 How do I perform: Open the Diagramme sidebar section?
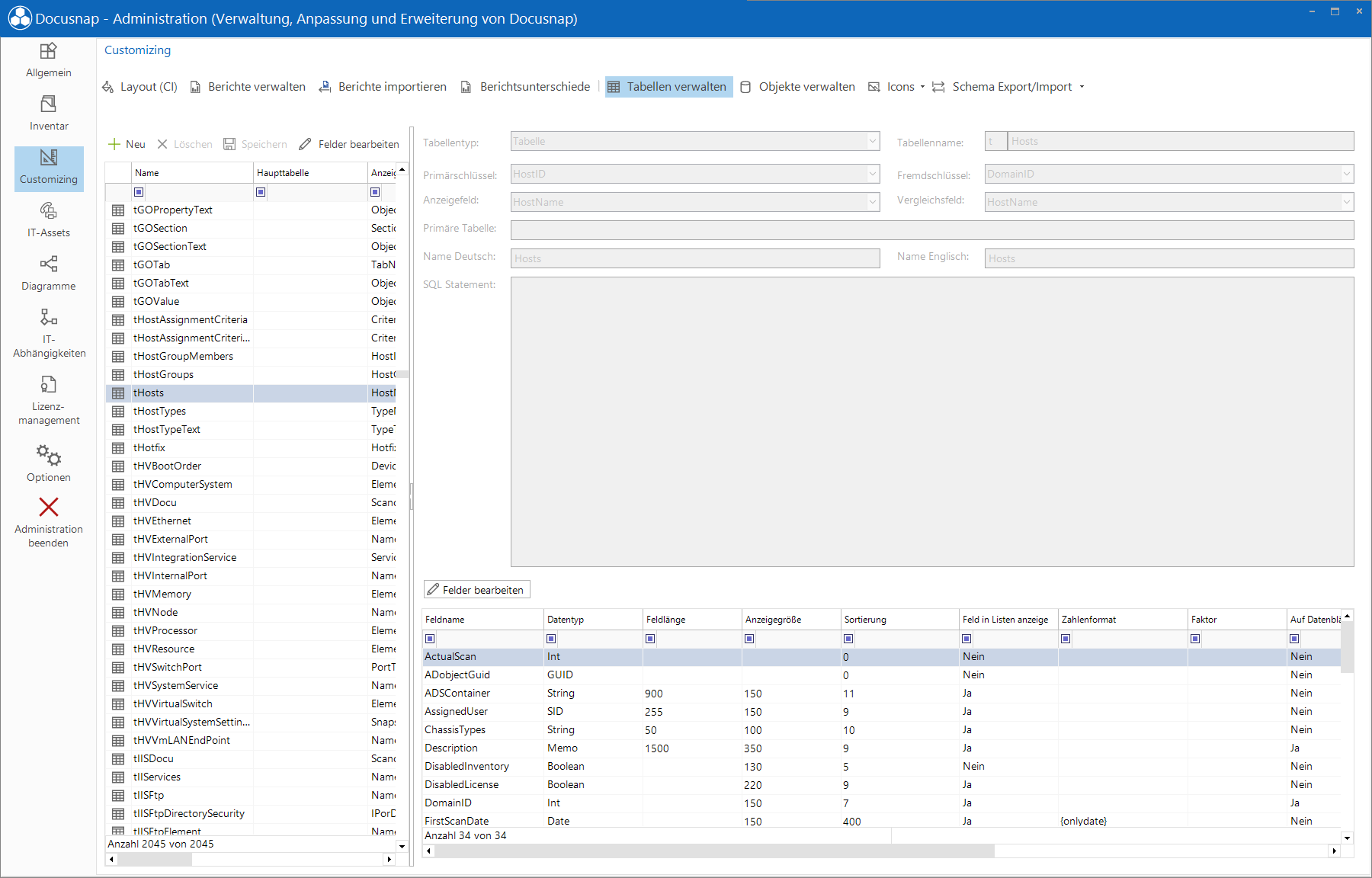49,274
